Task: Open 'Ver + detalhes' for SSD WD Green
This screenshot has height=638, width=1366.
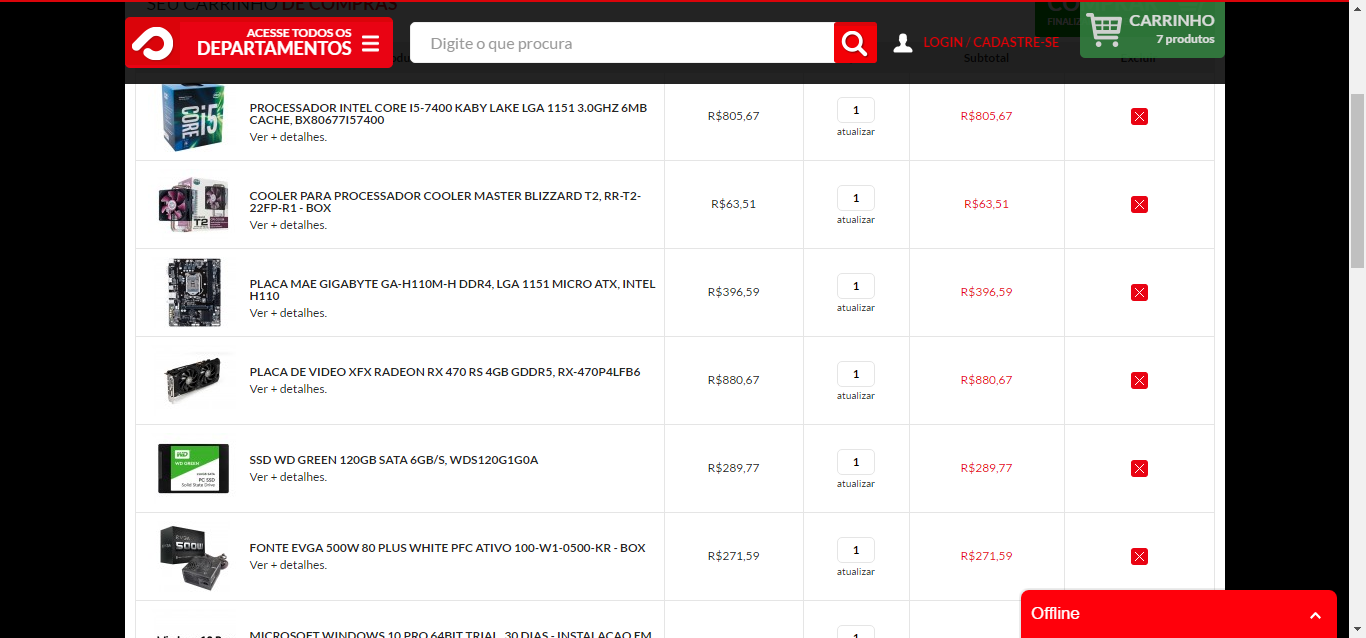Action: 288,477
